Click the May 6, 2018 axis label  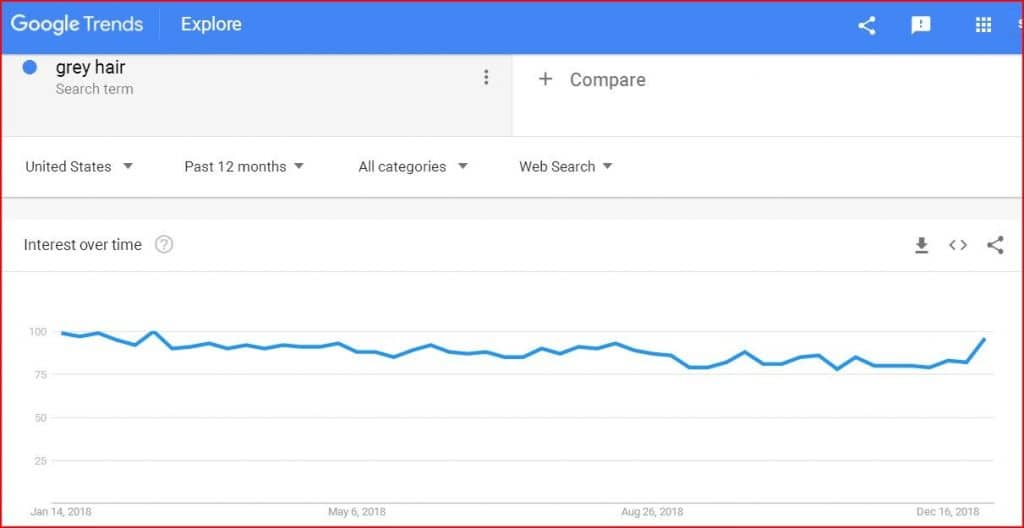pyautogui.click(x=357, y=512)
